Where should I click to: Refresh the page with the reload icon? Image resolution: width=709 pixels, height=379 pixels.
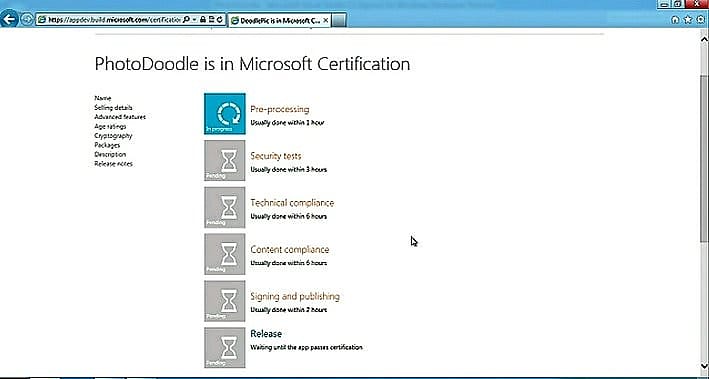pos(220,19)
